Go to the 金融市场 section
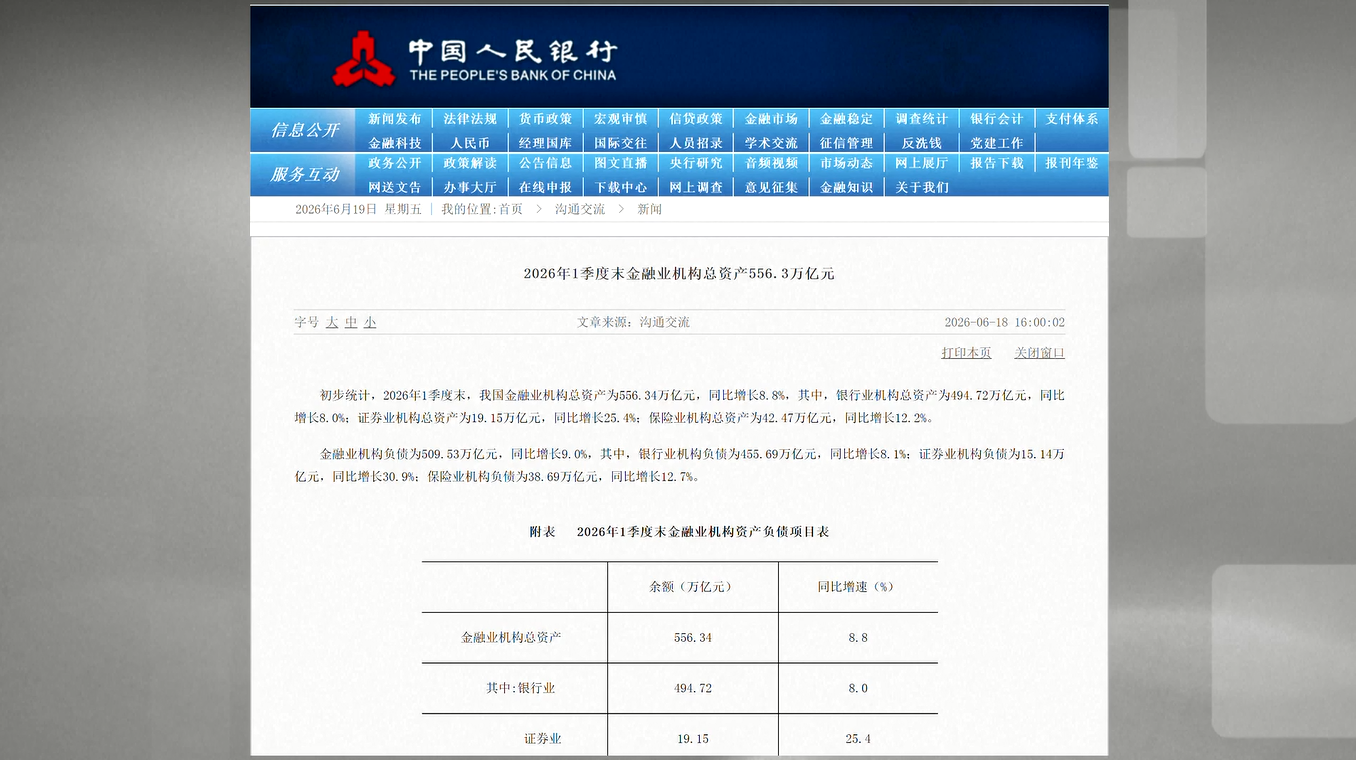This screenshot has height=760, width=1356. (771, 119)
